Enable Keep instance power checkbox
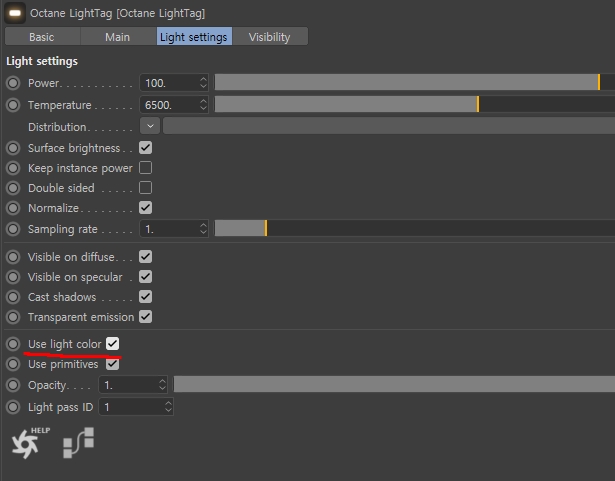 click(146, 168)
